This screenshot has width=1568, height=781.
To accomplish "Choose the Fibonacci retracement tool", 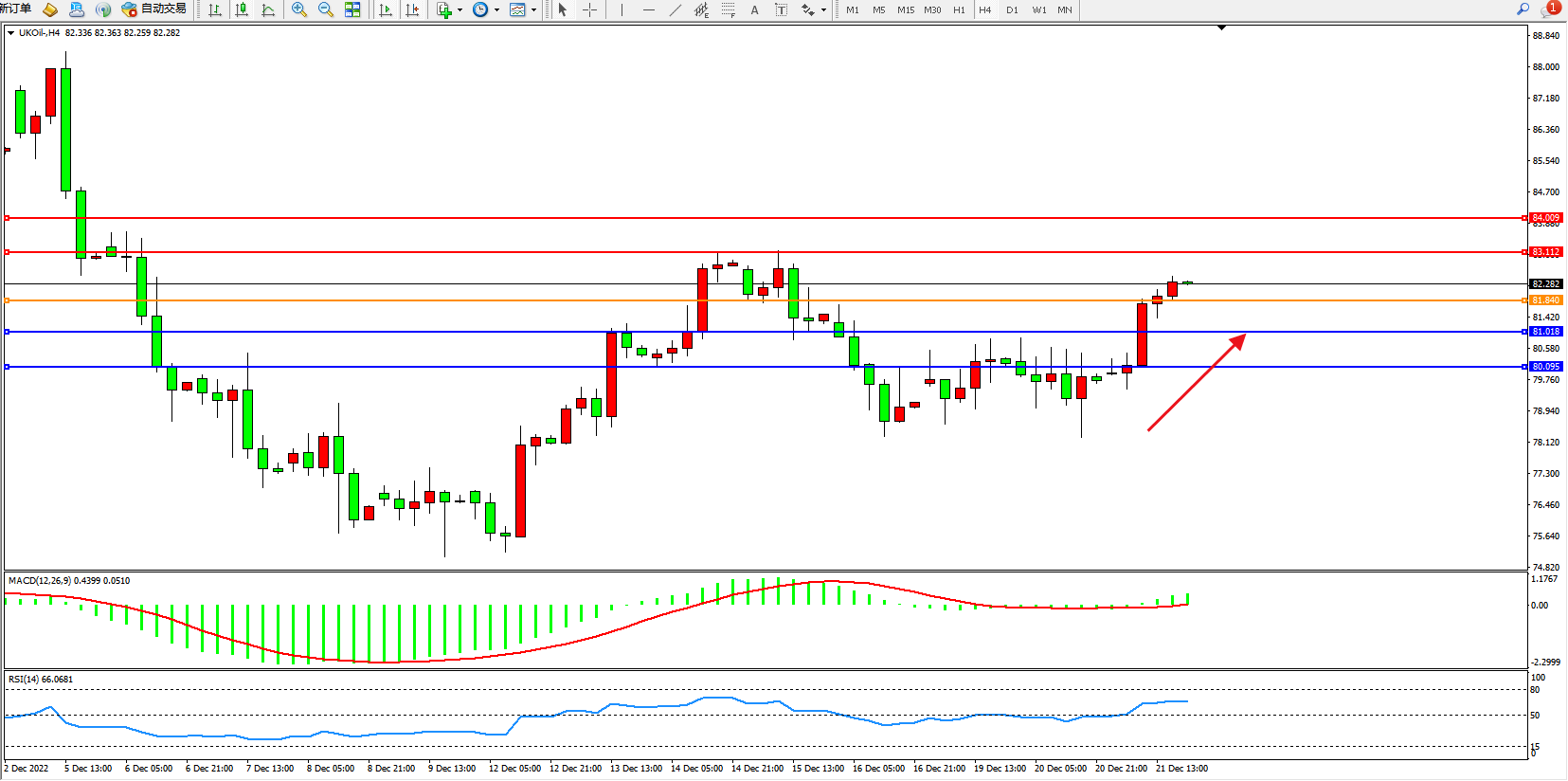I will (728, 9).
